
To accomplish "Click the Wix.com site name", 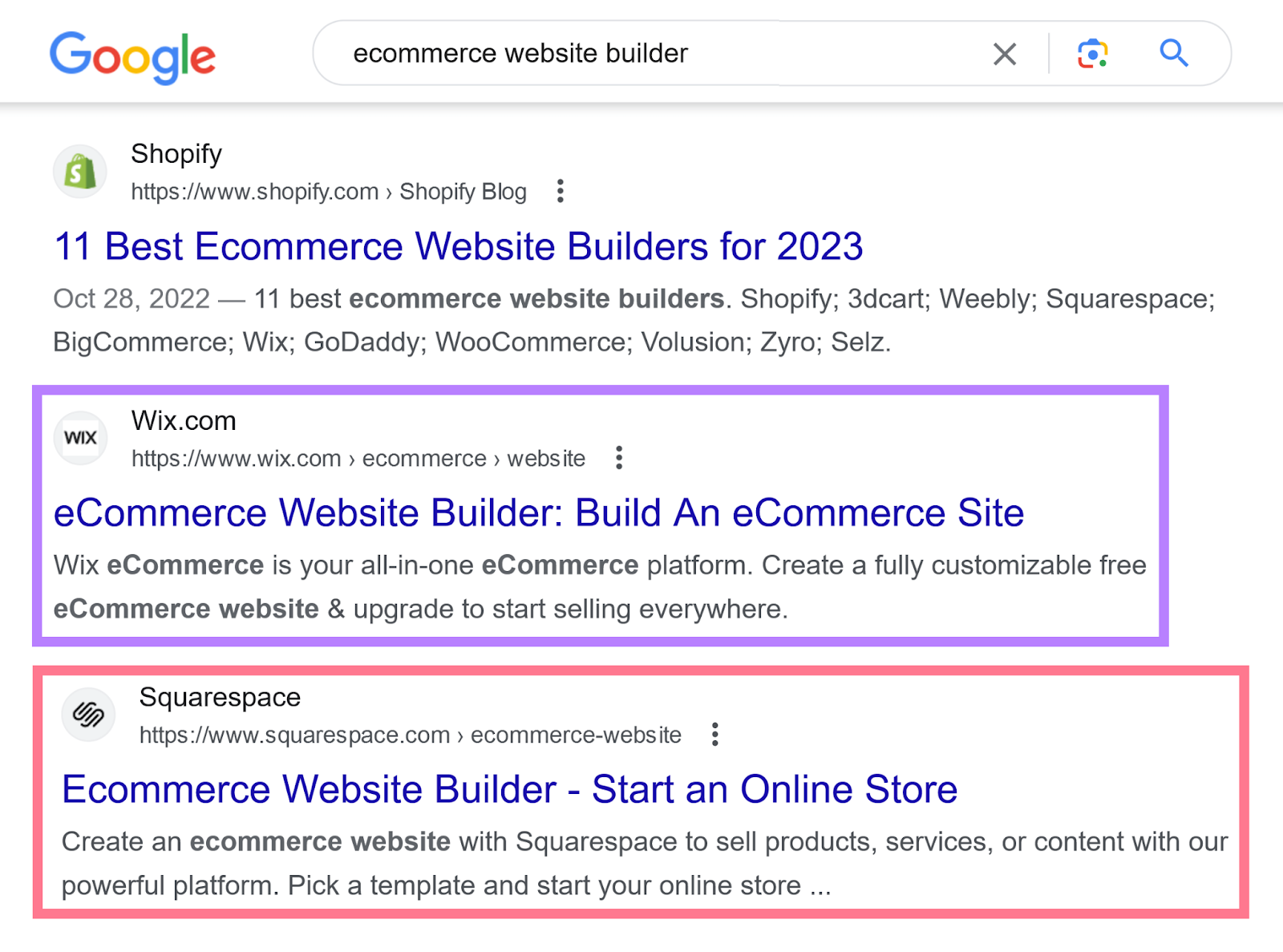I will coord(184,421).
